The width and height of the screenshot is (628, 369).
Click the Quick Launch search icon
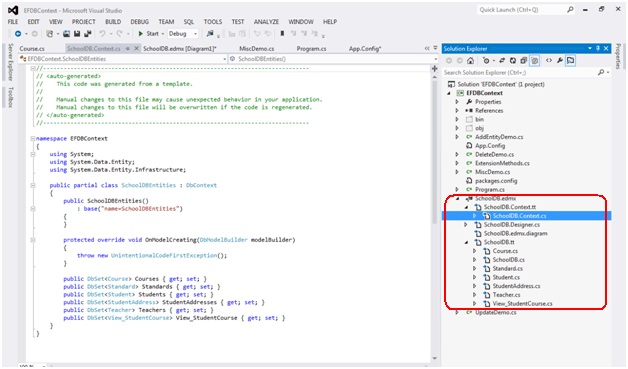(x=570, y=10)
